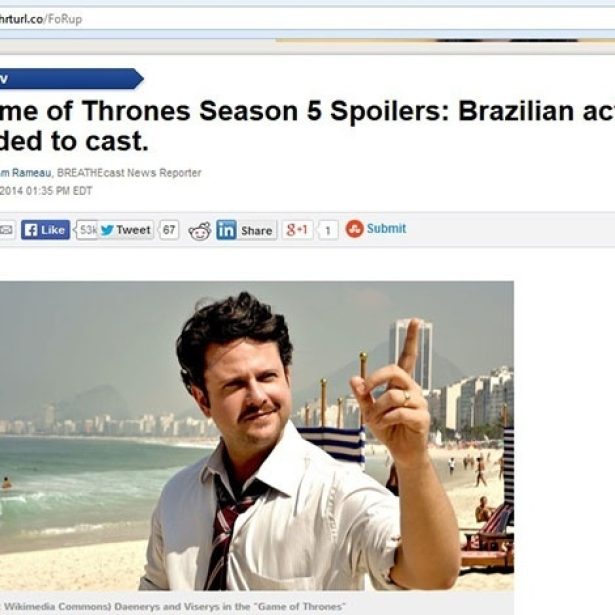
Task: Open the tweet count 67 bubble
Action: 169,230
